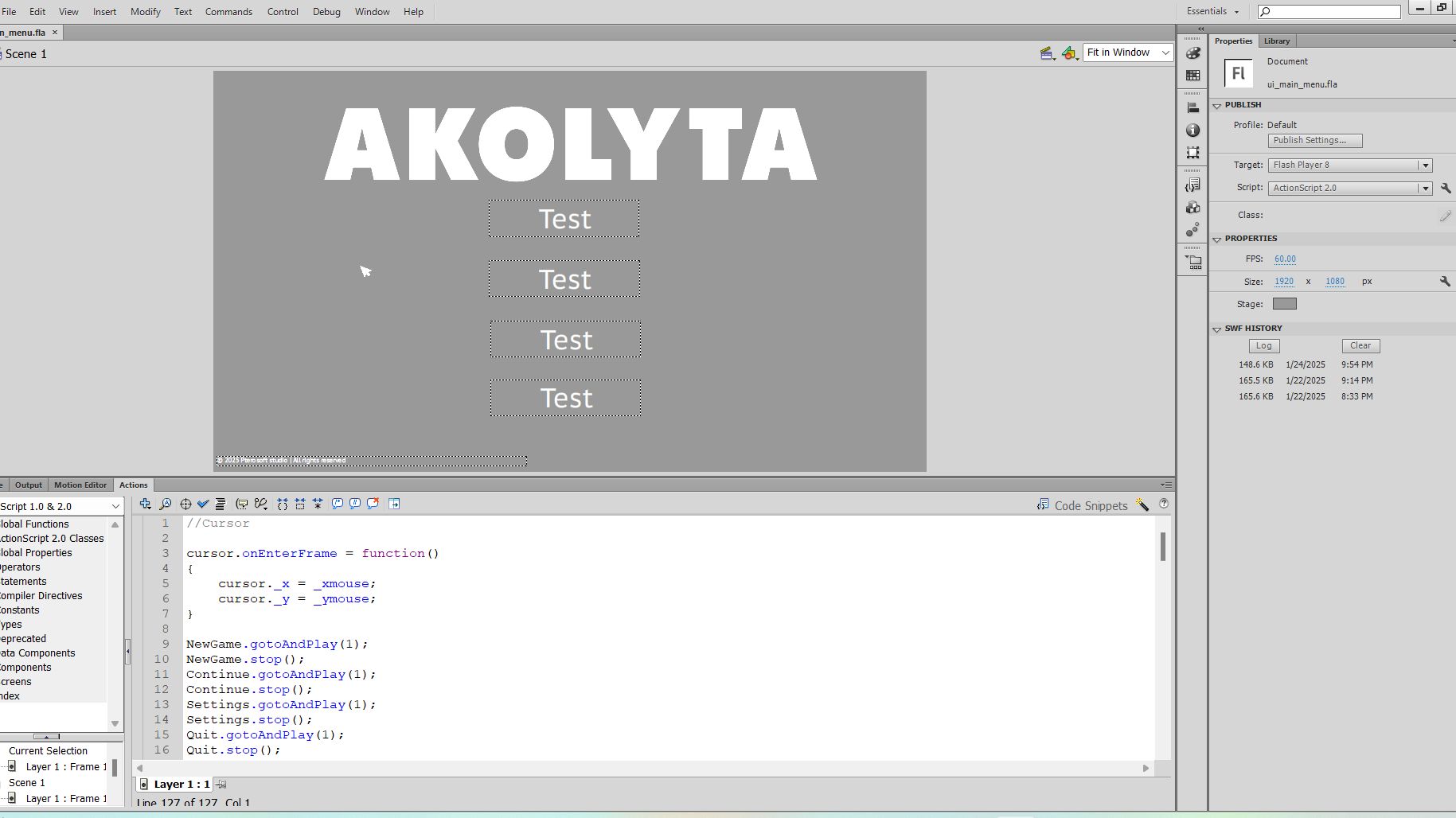Open Code Snippets from Actions panel

click(1083, 505)
